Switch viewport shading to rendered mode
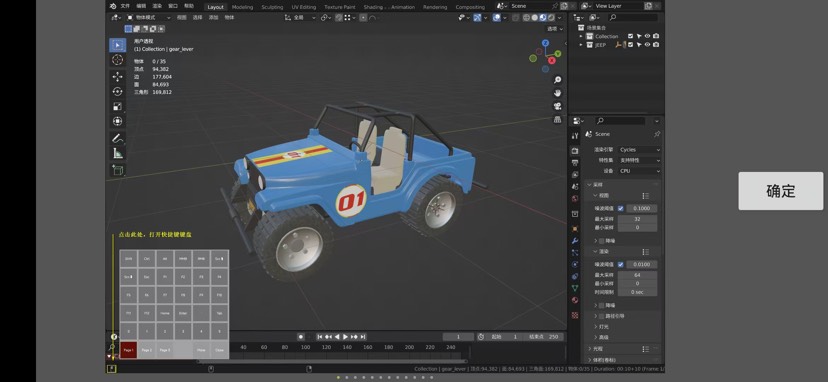Image resolution: width=828 pixels, height=382 pixels. [551, 17]
